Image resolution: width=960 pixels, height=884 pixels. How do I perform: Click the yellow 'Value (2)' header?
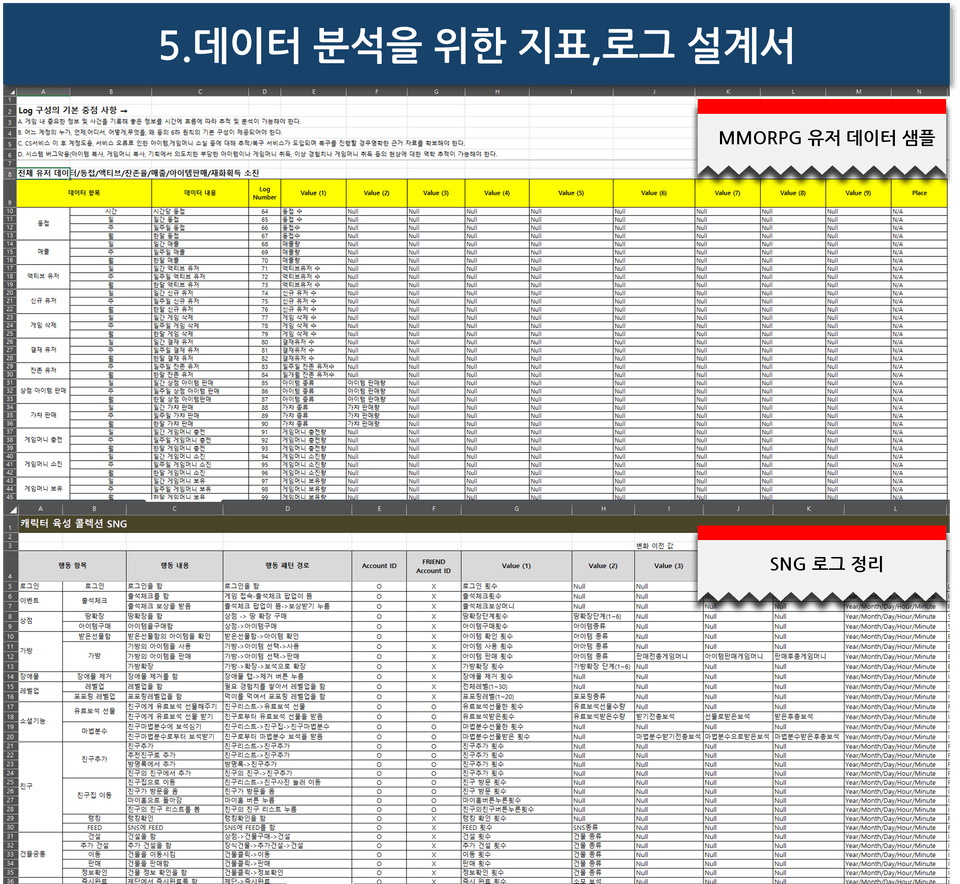point(377,193)
